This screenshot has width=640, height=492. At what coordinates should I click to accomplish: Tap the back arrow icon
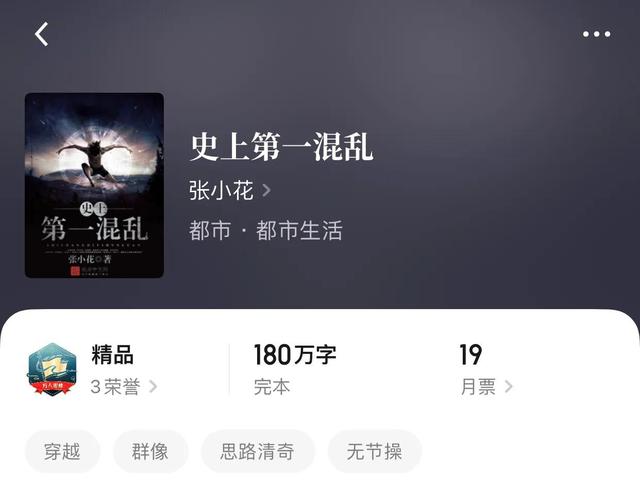[x=41, y=34]
